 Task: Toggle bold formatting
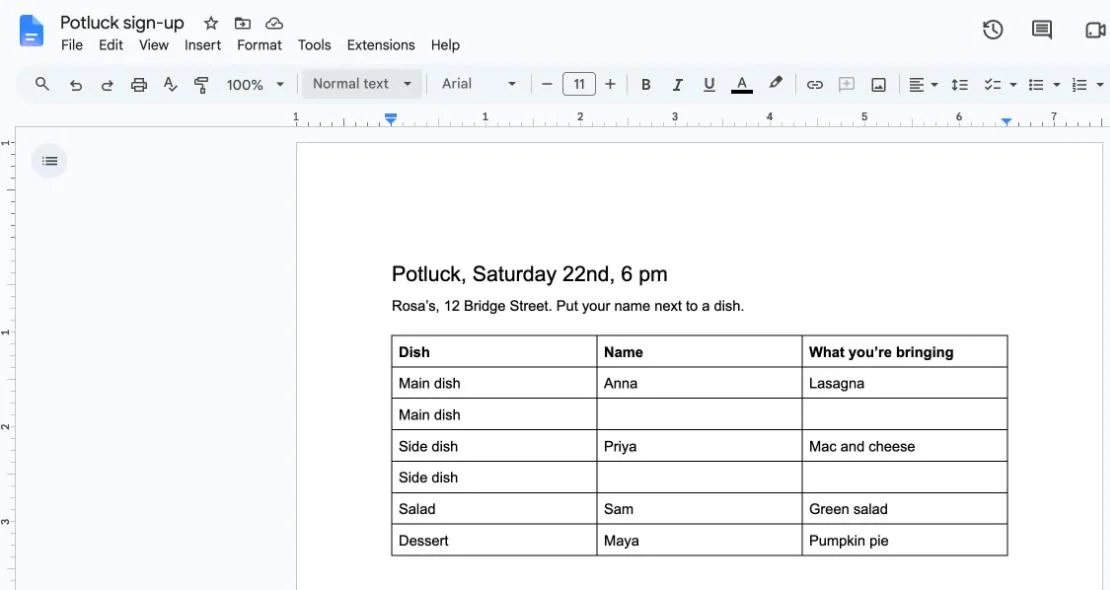point(646,85)
